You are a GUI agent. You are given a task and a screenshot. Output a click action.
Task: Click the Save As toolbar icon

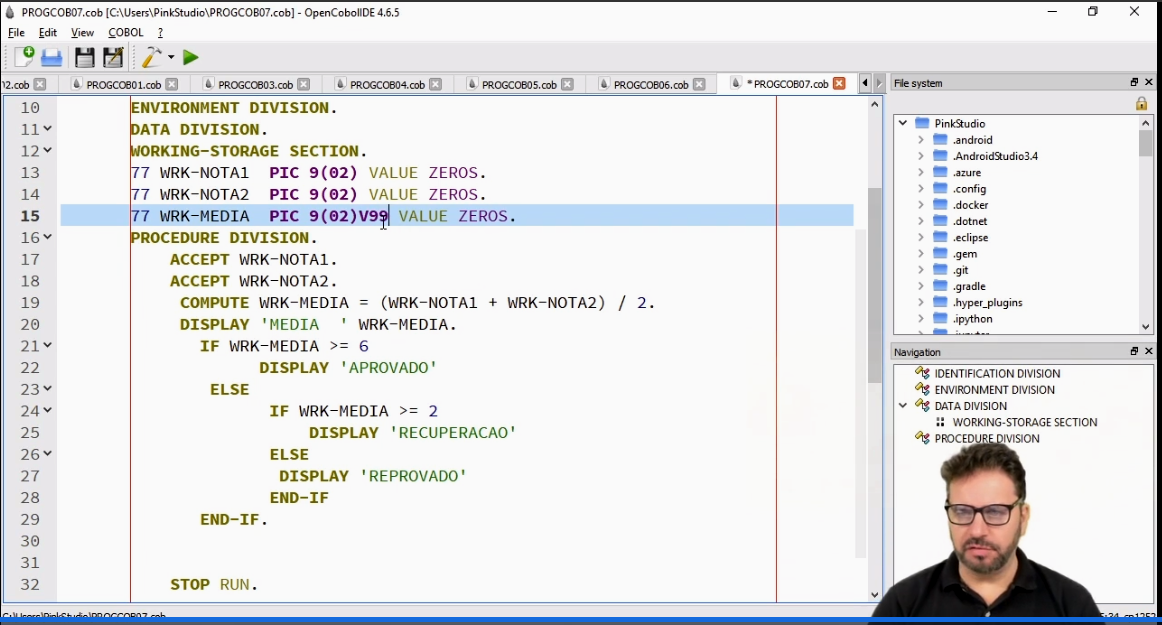[114, 58]
